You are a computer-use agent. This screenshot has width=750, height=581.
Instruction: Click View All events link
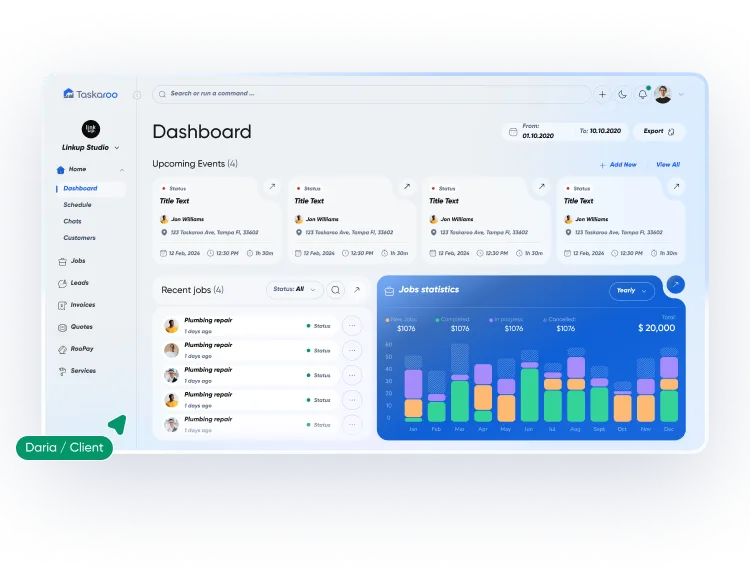coord(668,164)
